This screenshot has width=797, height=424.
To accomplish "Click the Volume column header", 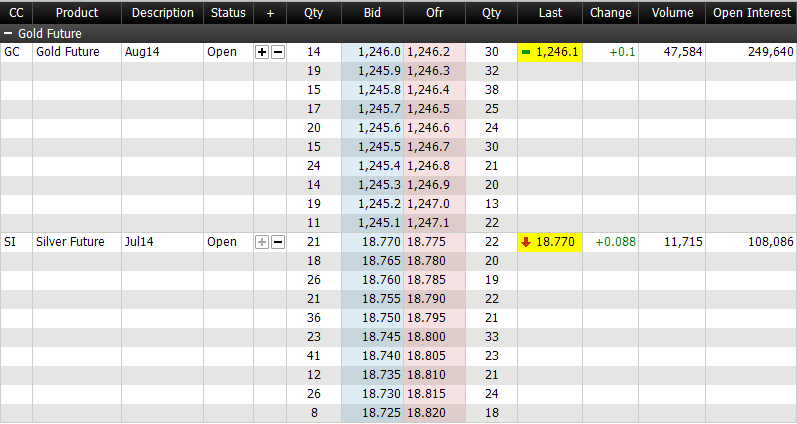I will [672, 13].
